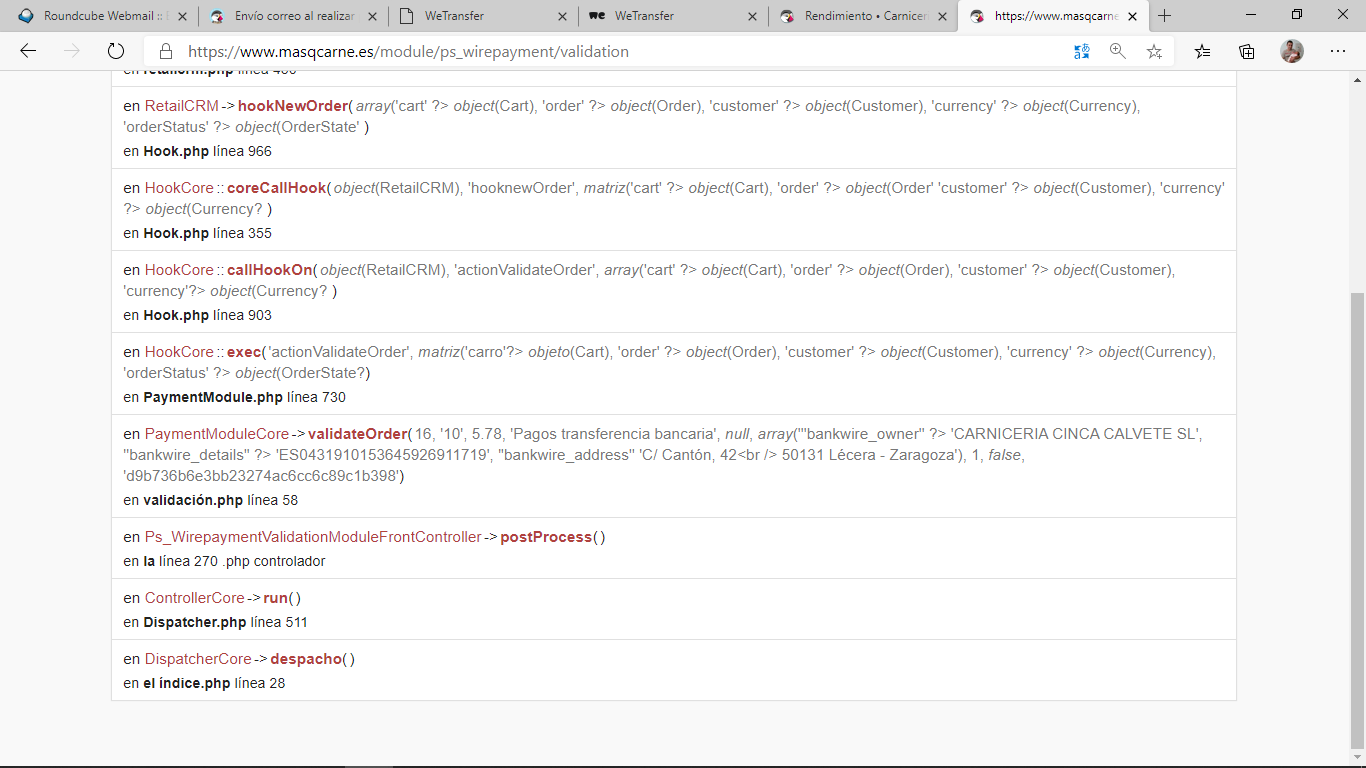The image size is (1366, 768).
Task: Click the text Hook.php línea 355
Action: pos(207,233)
